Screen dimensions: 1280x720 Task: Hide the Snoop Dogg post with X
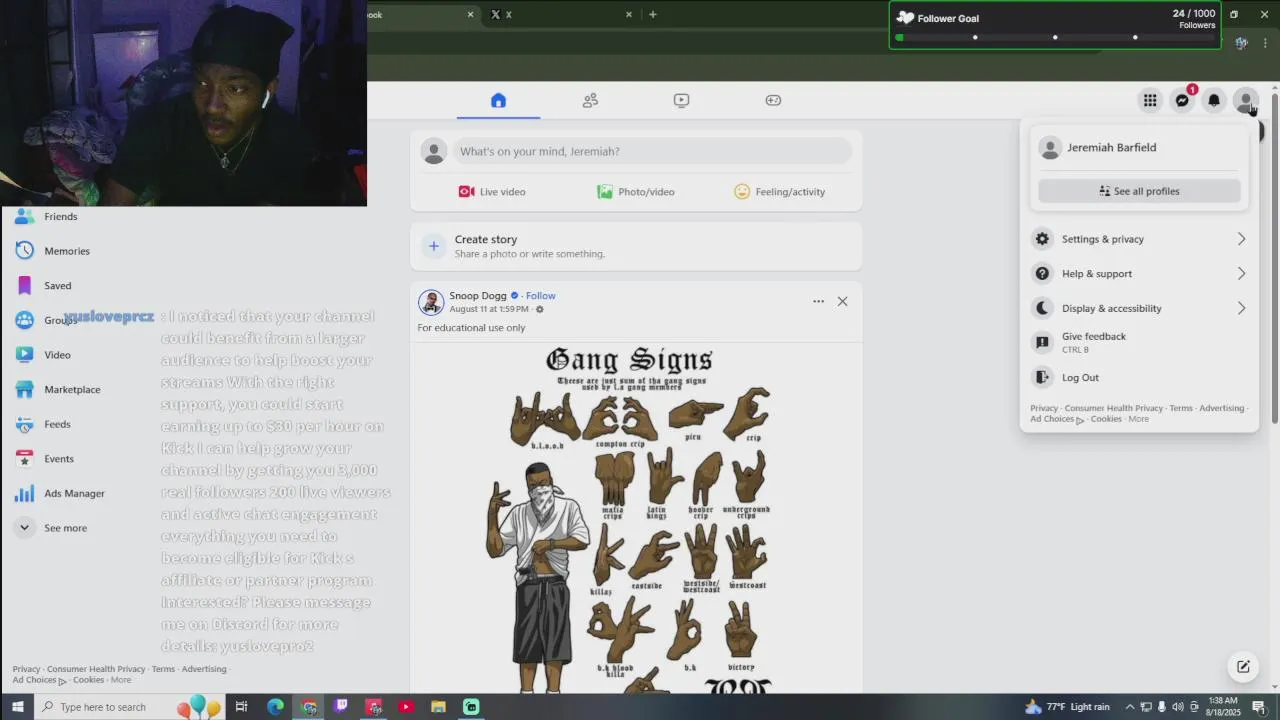tap(843, 301)
